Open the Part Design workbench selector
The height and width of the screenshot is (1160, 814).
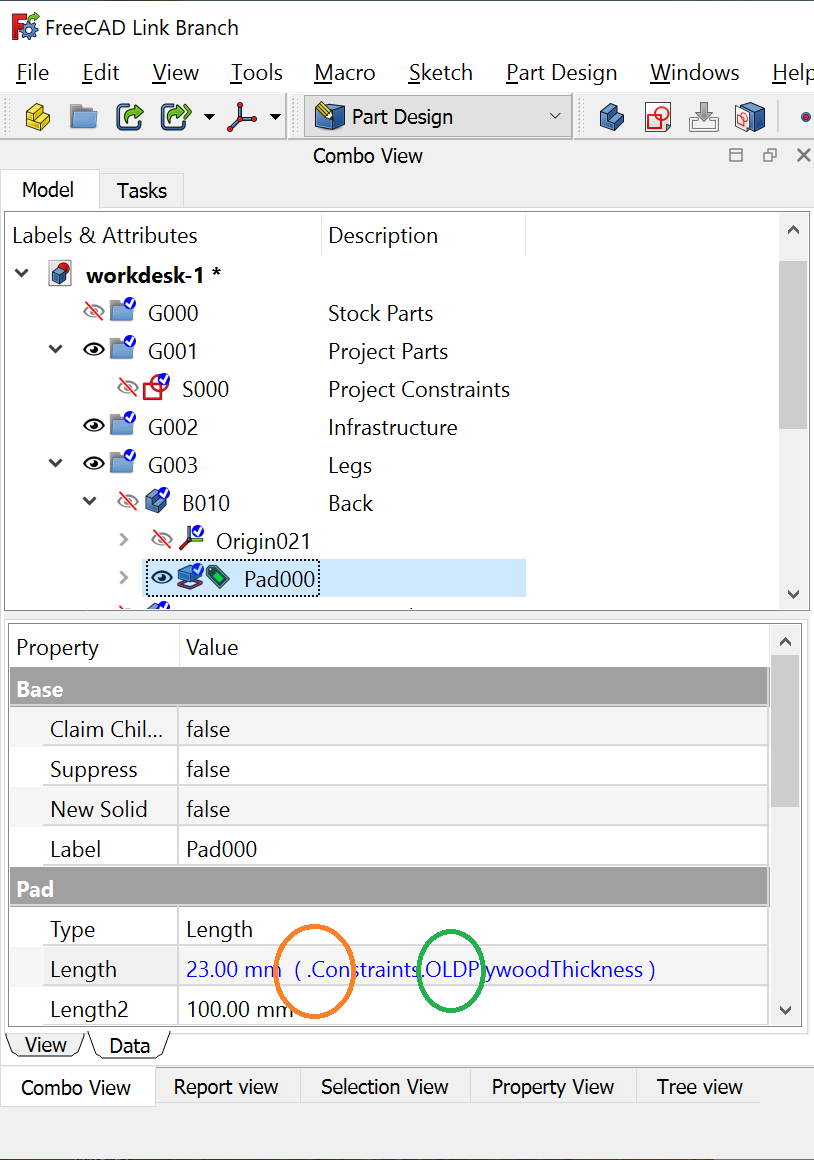437,116
